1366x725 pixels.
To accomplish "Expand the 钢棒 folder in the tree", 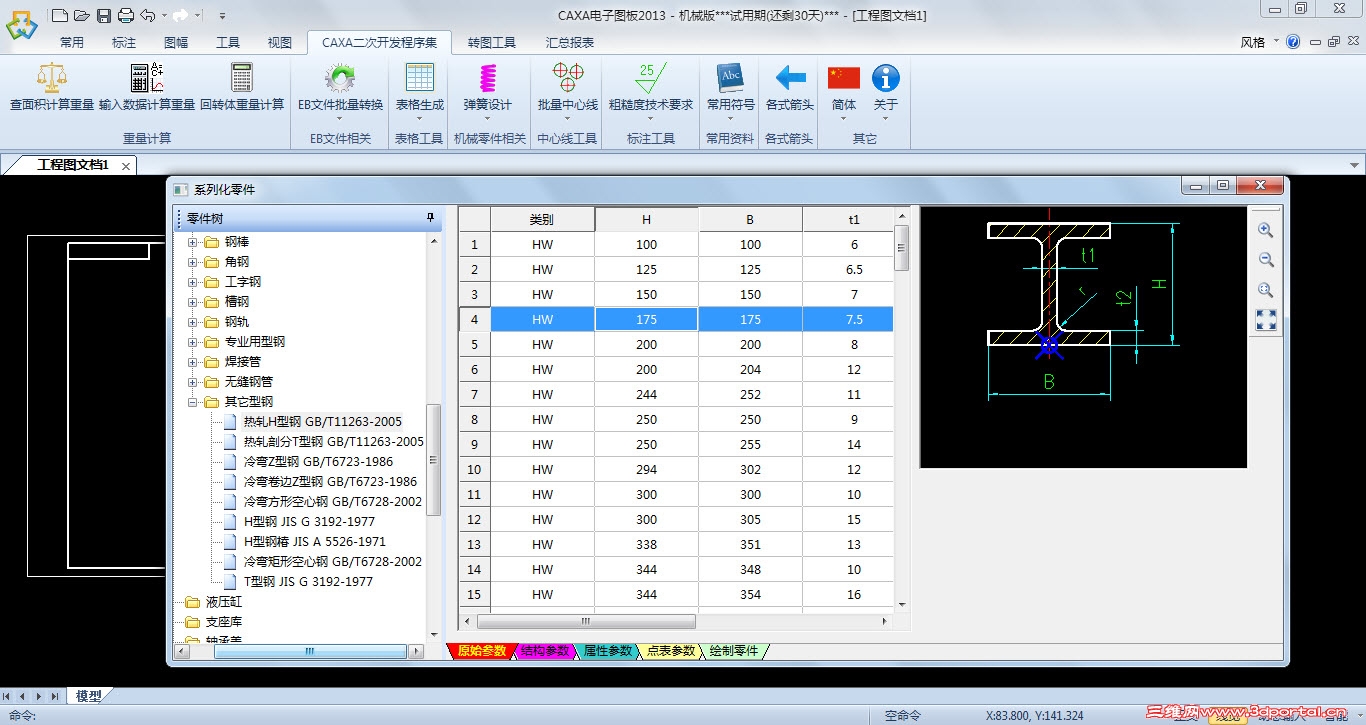I will point(193,242).
